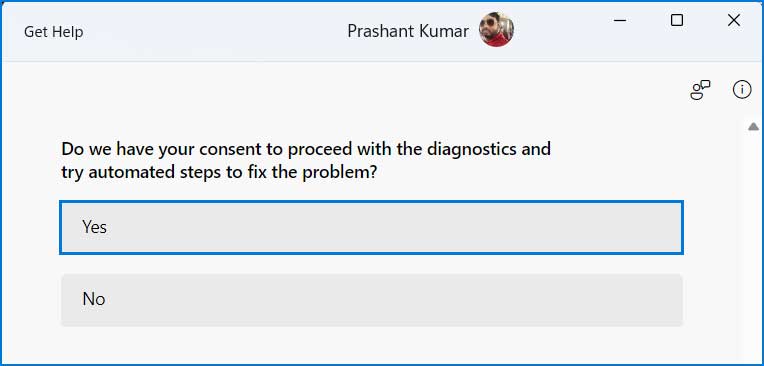Open the contact support agent icon
The height and width of the screenshot is (366, 764).
[x=701, y=90]
